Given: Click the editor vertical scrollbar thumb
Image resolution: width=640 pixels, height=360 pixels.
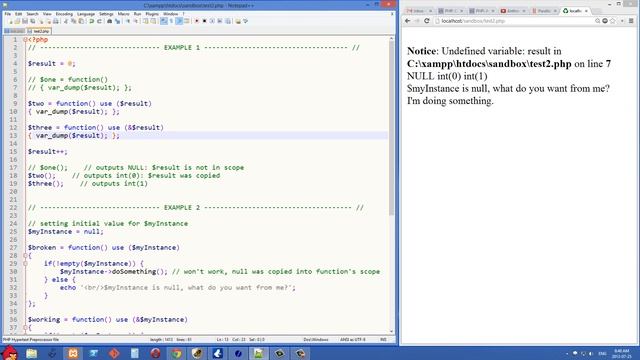Looking at the screenshot, I should coord(391,129).
